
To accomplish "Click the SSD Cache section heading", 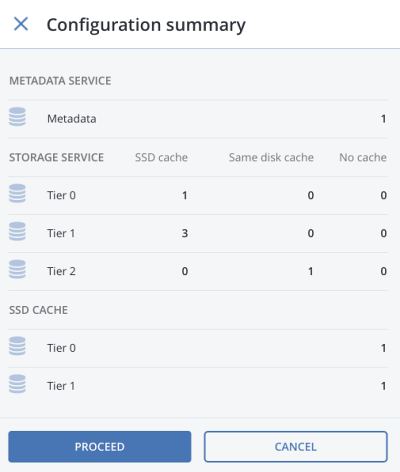I will [38, 310].
